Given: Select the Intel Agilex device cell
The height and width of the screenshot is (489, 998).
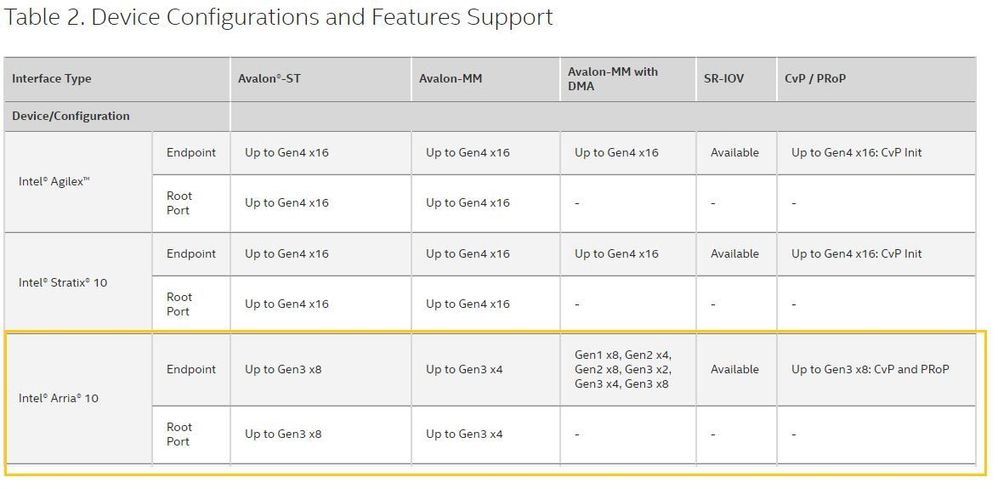Looking at the screenshot, I should tap(54, 182).
